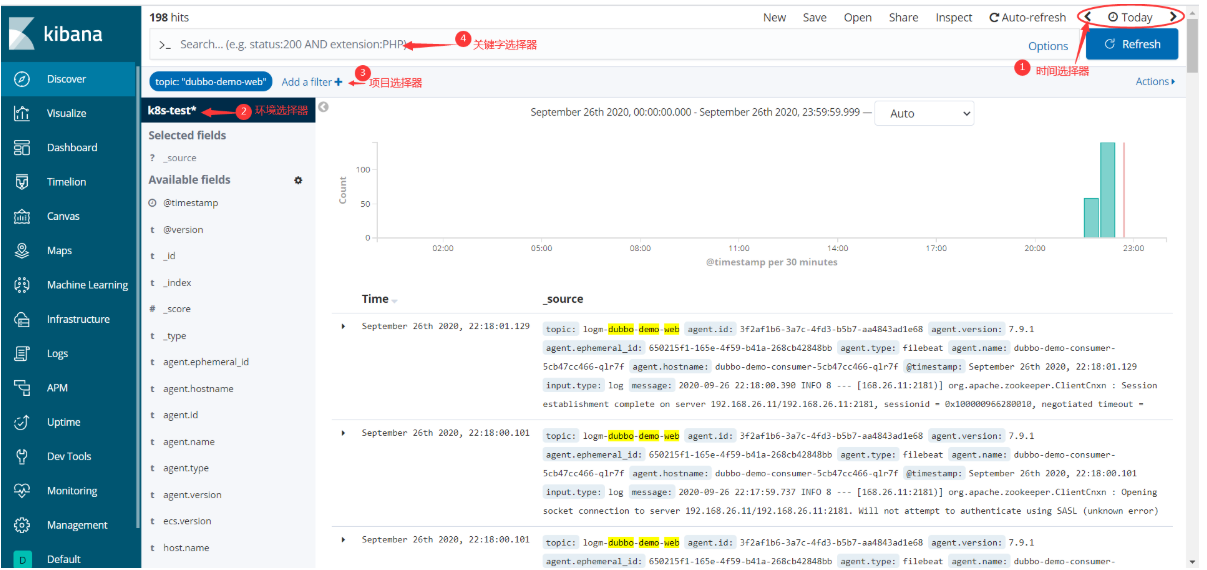Sort by the Time column header
The image size is (1207, 570).
pyautogui.click(x=379, y=299)
